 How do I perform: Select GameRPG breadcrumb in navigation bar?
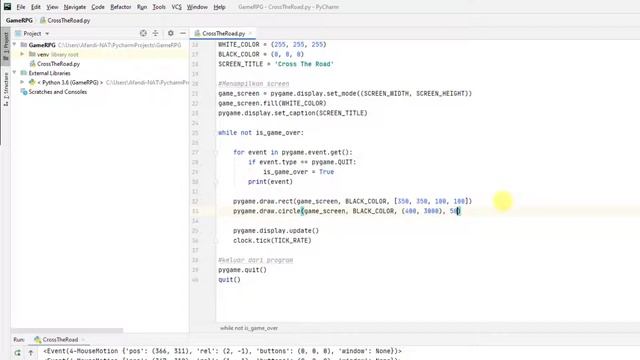click(19, 20)
